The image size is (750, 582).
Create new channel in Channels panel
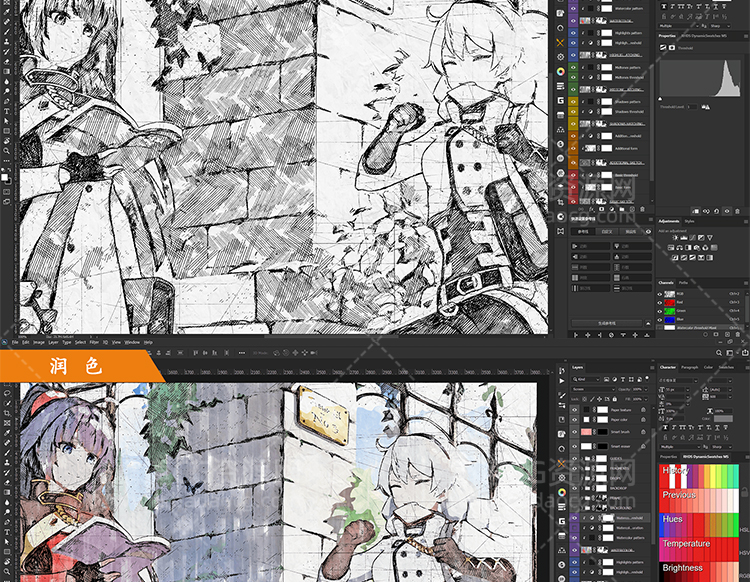click(728, 335)
